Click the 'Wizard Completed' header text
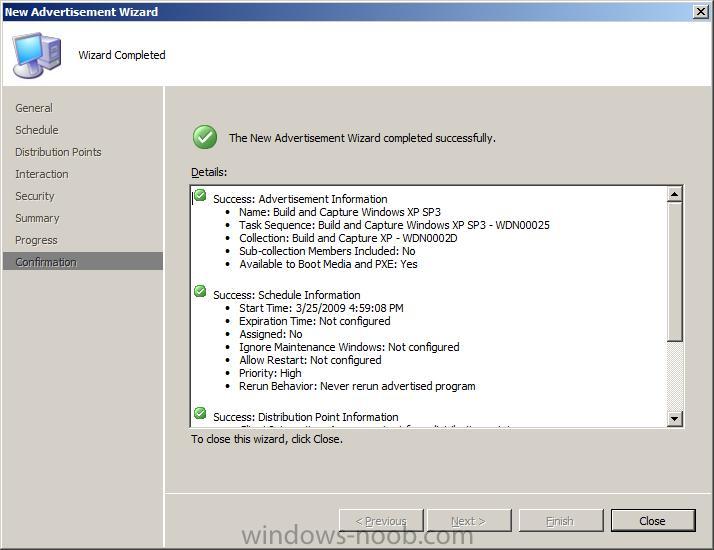Image resolution: width=714 pixels, height=550 pixels. coord(122,55)
